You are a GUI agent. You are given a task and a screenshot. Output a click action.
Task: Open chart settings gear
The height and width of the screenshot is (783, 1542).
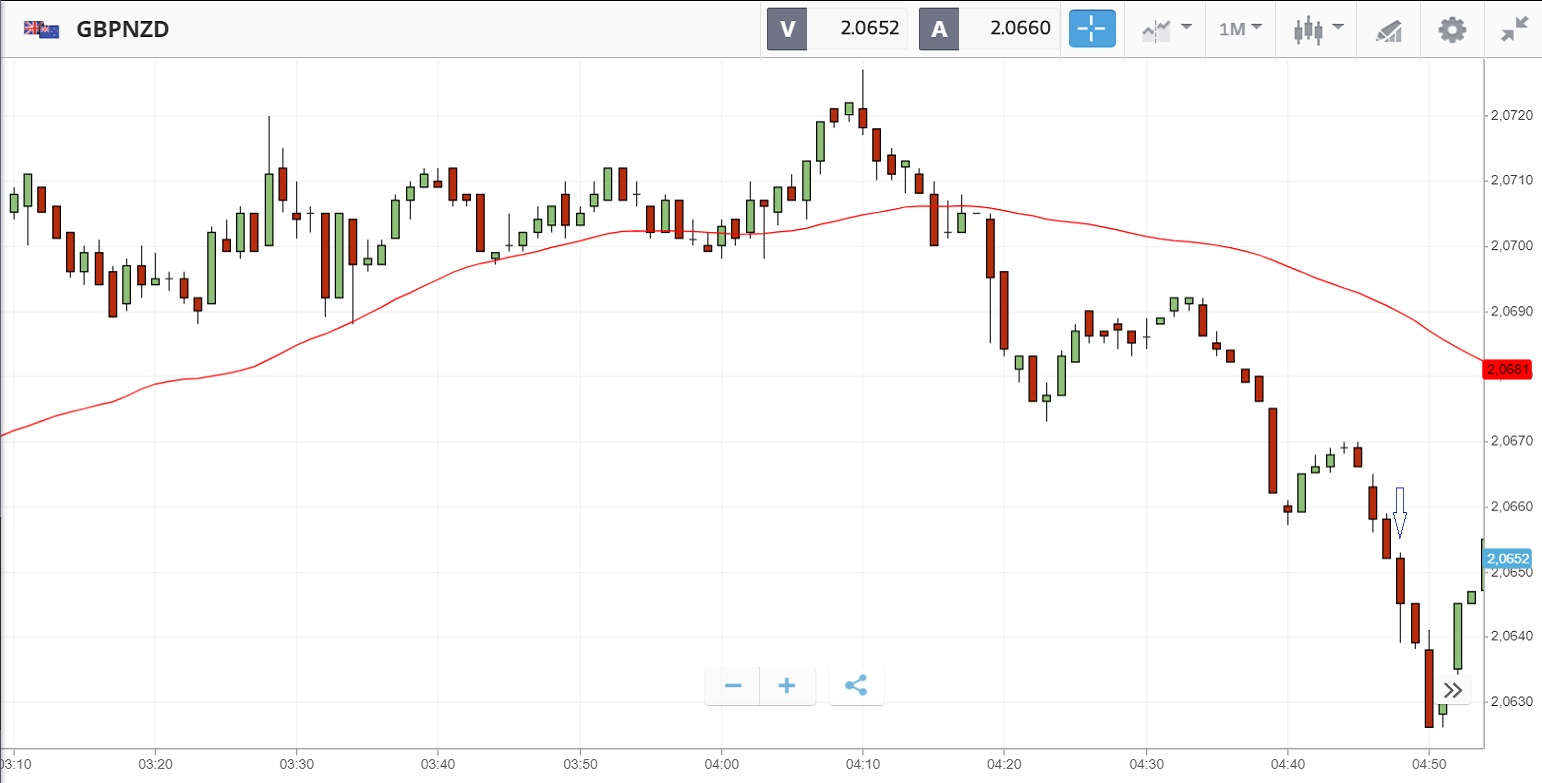pos(1452,29)
